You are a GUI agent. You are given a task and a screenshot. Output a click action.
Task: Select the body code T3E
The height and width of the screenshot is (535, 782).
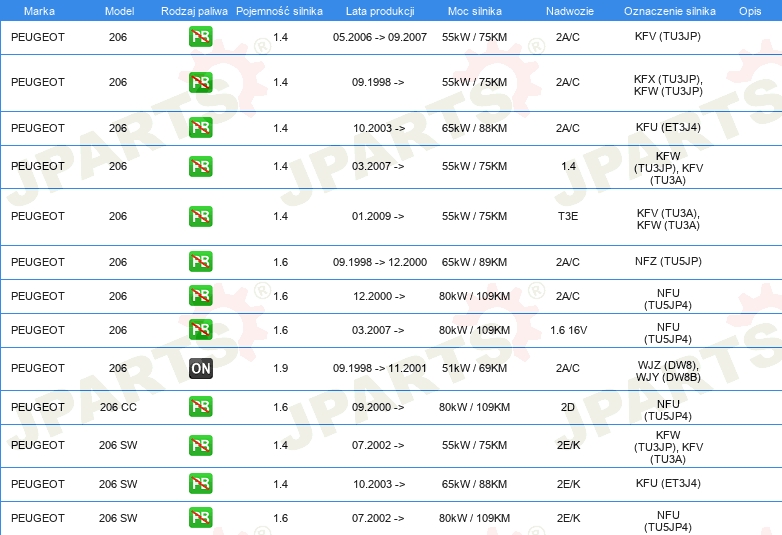(x=568, y=216)
